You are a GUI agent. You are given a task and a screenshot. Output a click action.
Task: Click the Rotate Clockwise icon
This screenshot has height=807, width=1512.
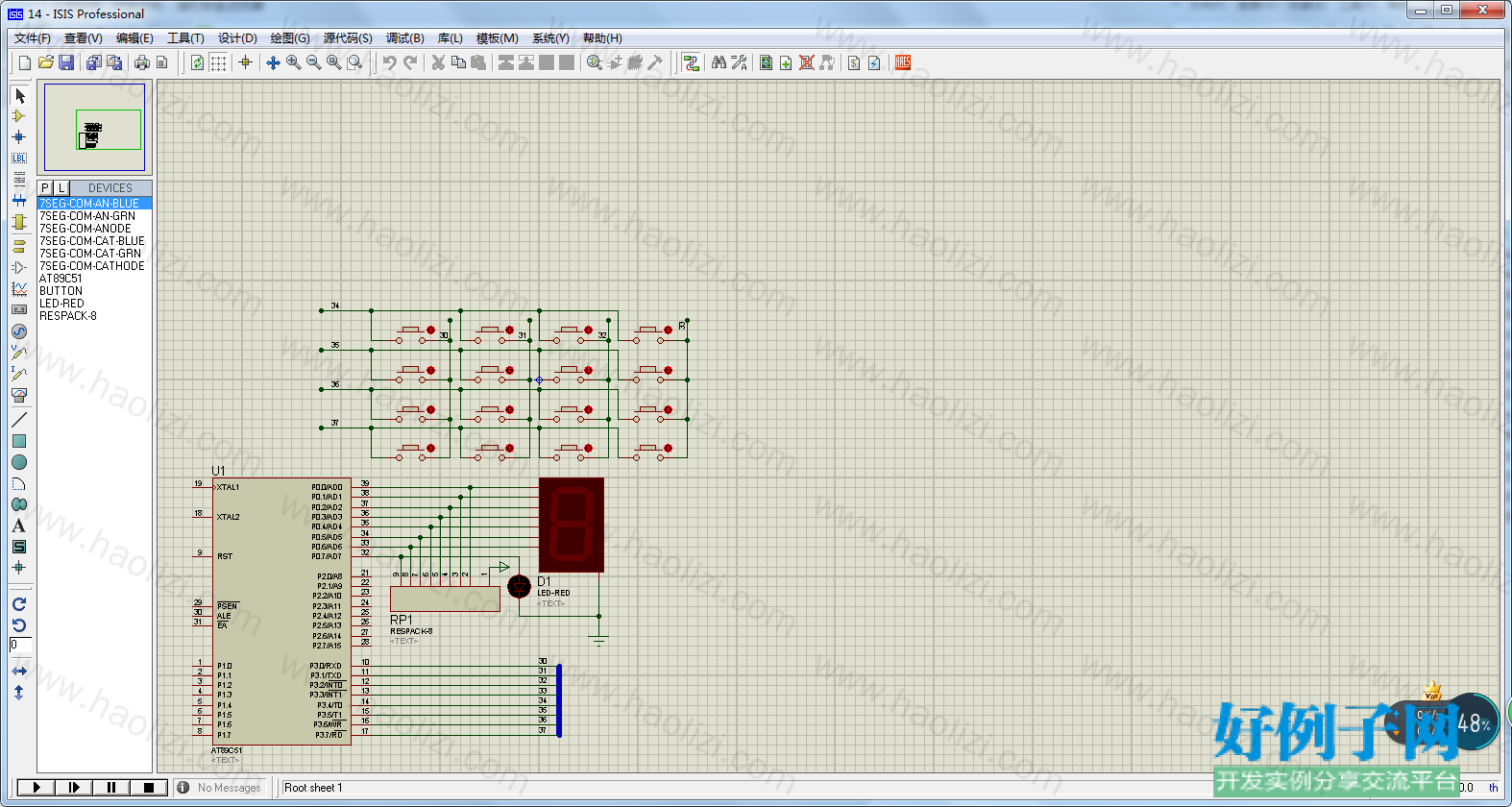click(x=19, y=604)
